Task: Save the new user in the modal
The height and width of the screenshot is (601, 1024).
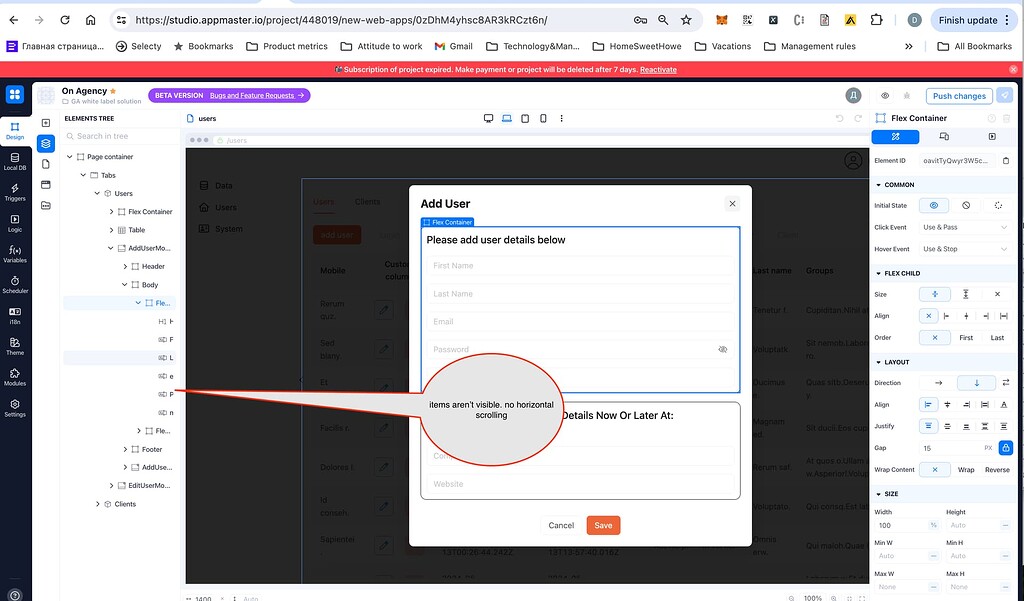Action: tap(603, 524)
